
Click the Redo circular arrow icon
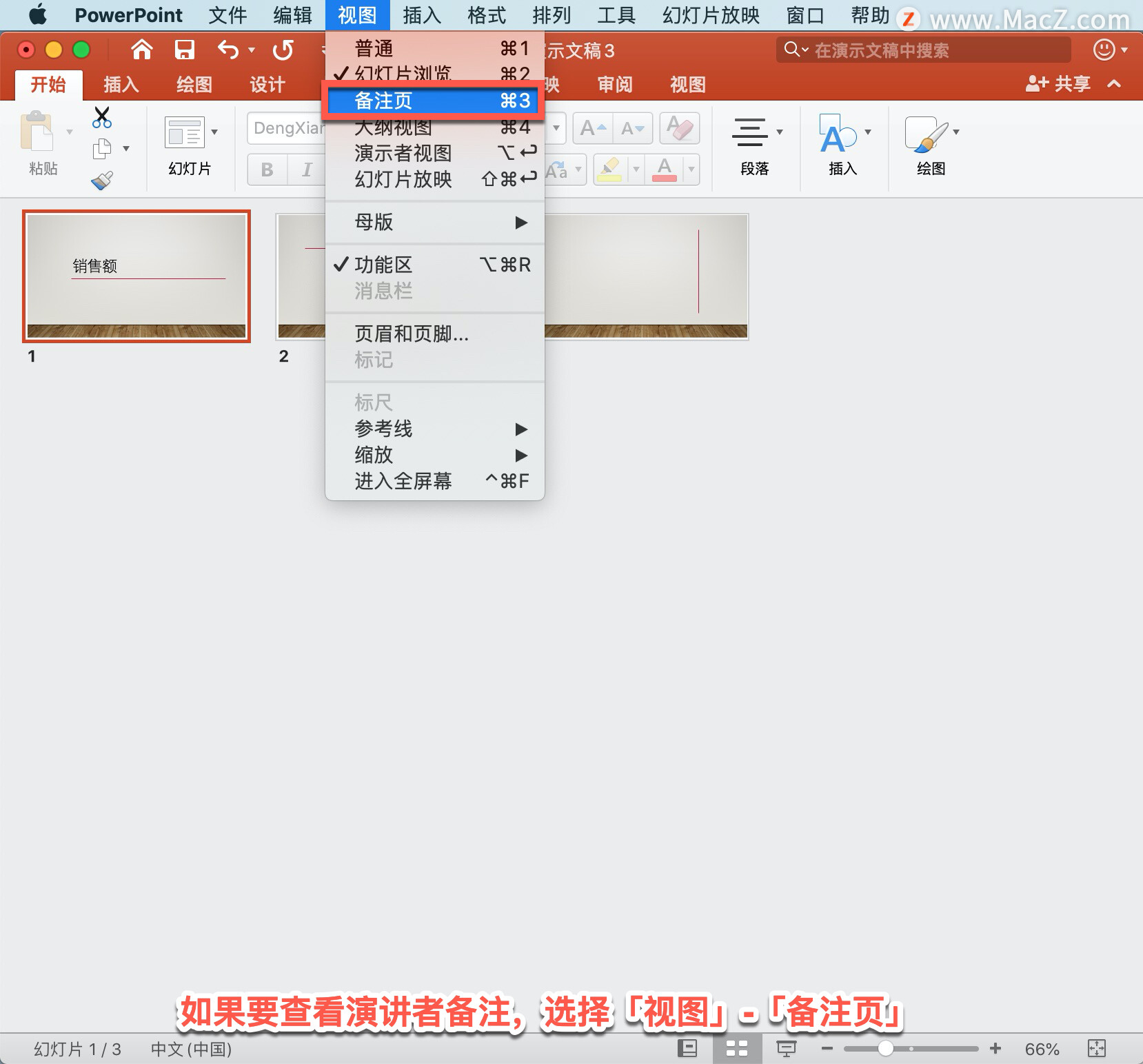click(x=283, y=50)
